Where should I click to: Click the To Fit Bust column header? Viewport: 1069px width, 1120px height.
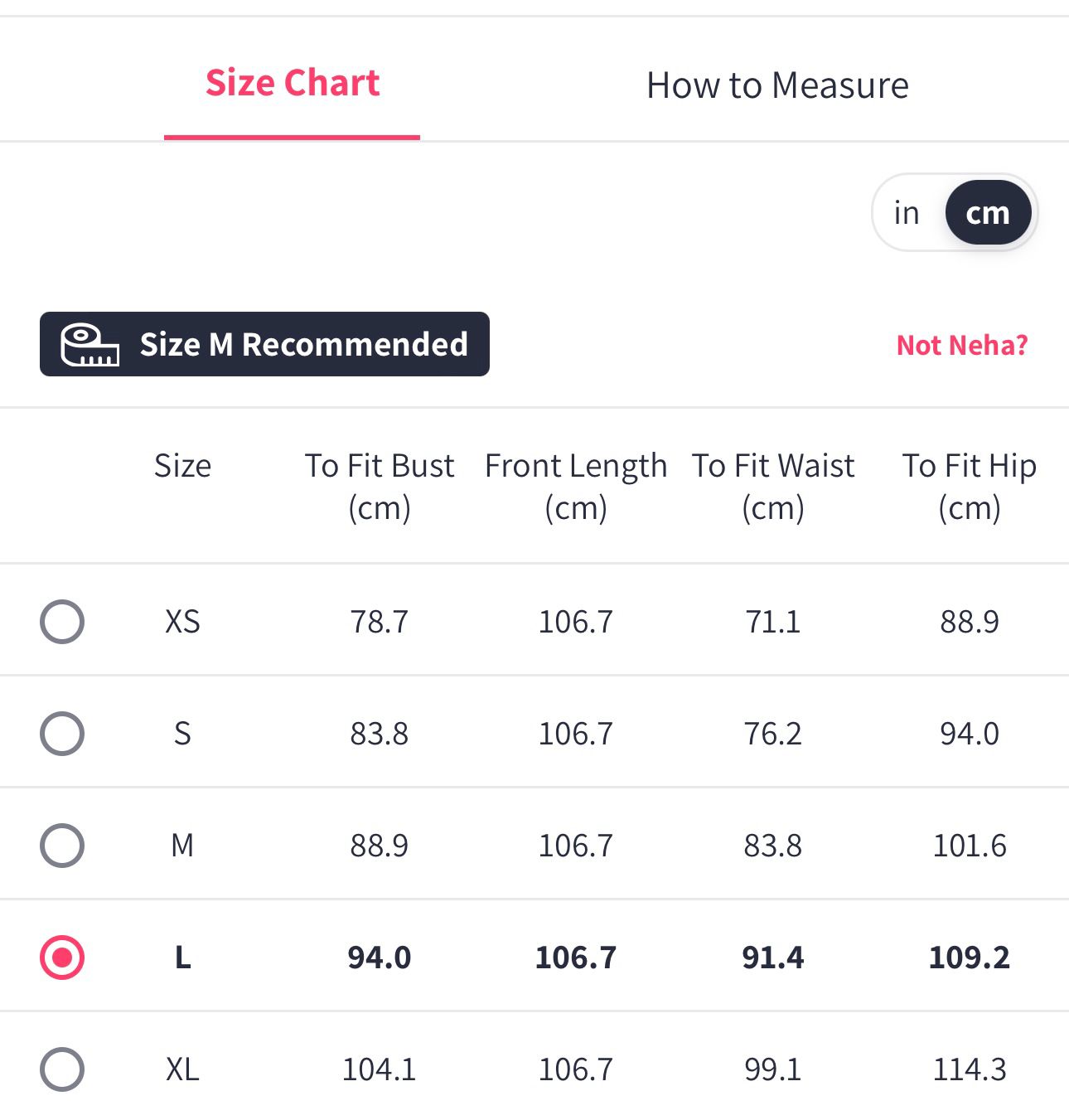coord(380,486)
